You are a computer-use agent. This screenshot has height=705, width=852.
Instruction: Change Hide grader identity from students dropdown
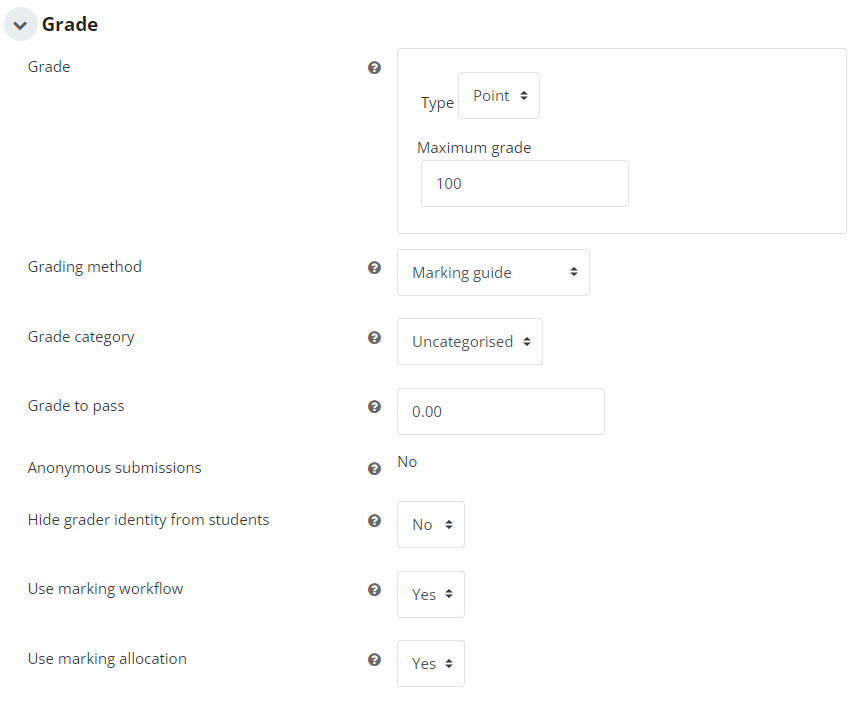coord(431,525)
